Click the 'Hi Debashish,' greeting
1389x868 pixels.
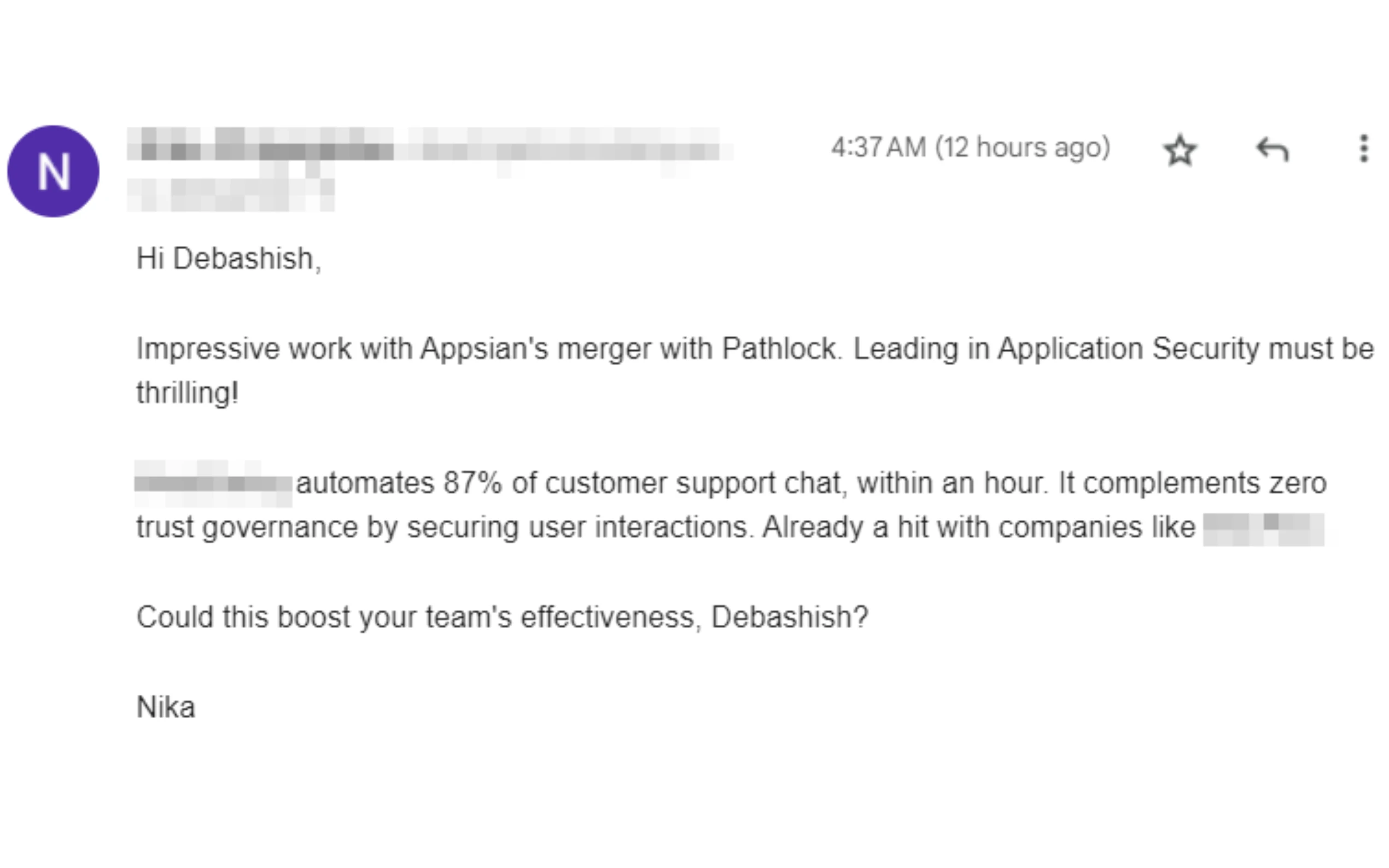pos(229,259)
